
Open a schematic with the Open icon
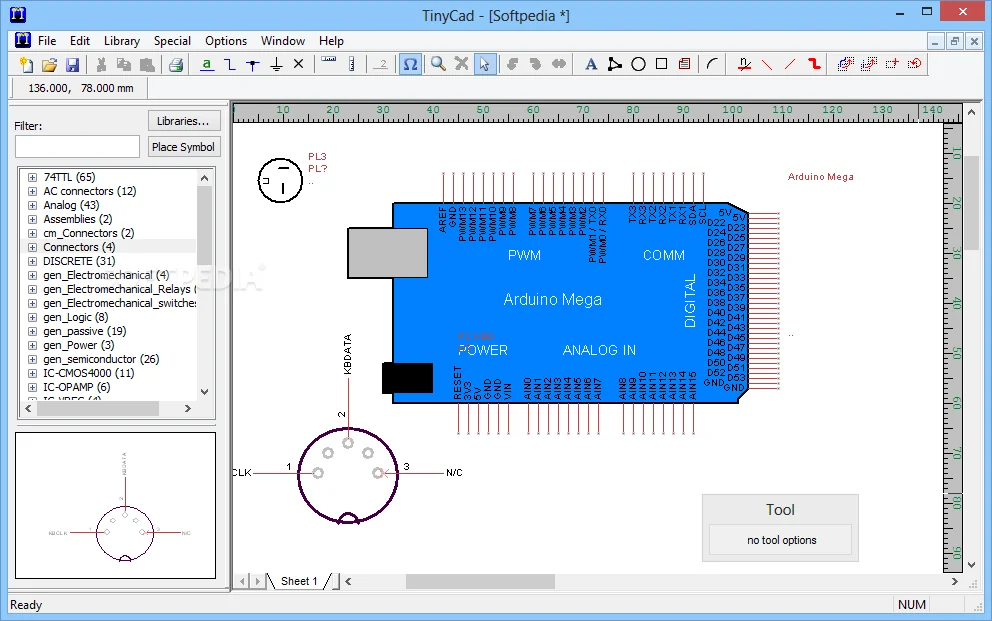pos(48,63)
